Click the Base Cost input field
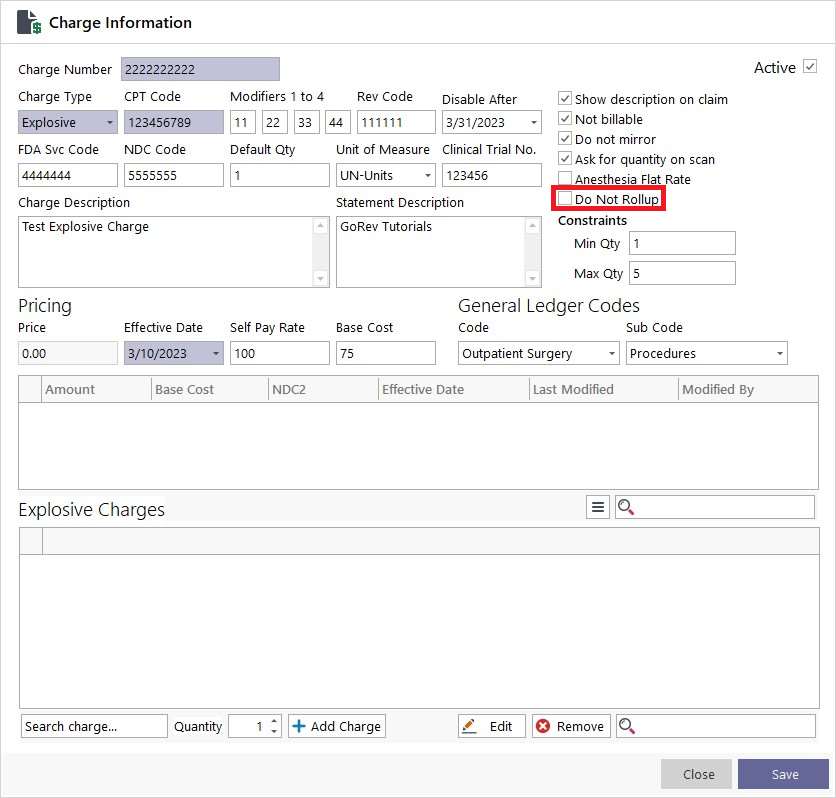Screen dimensions: 836x798 385,353
